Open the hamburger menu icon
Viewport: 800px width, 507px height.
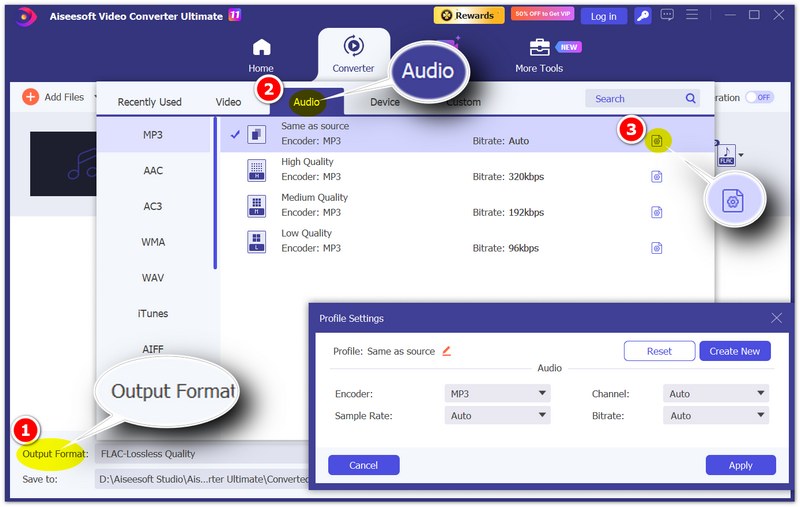[x=692, y=15]
